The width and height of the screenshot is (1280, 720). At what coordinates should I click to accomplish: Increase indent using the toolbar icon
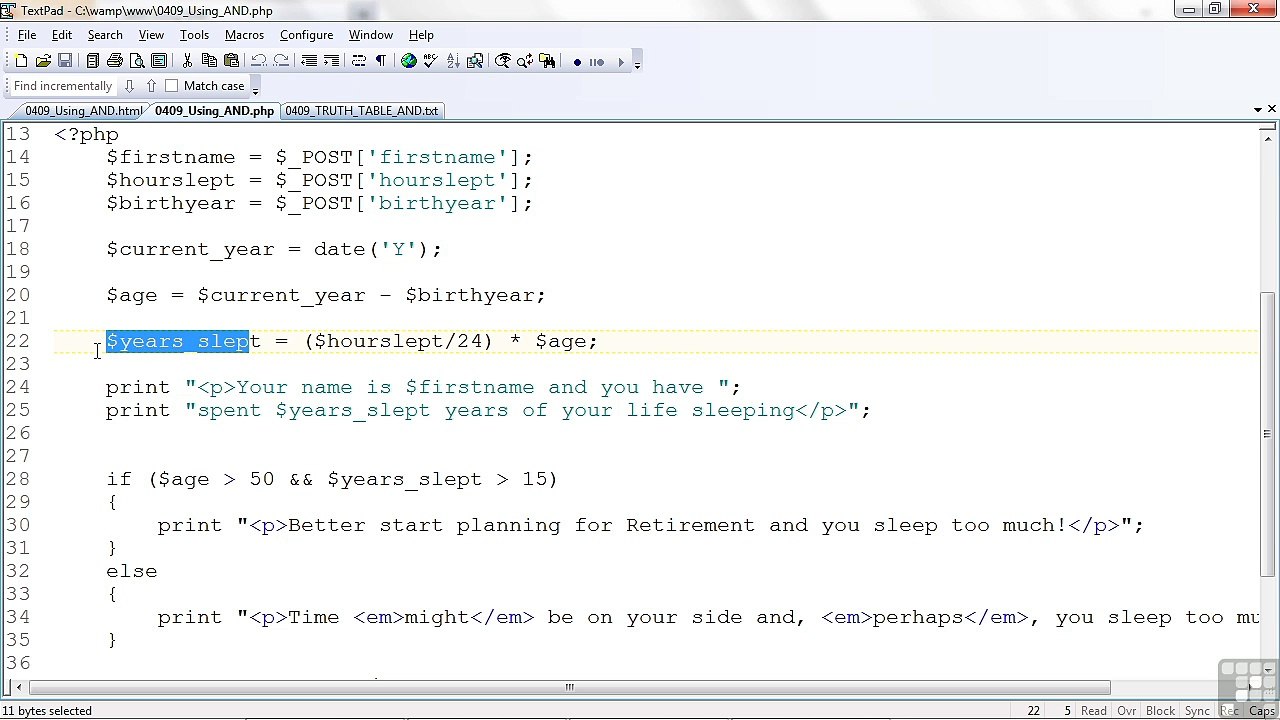pyautogui.click(x=331, y=61)
